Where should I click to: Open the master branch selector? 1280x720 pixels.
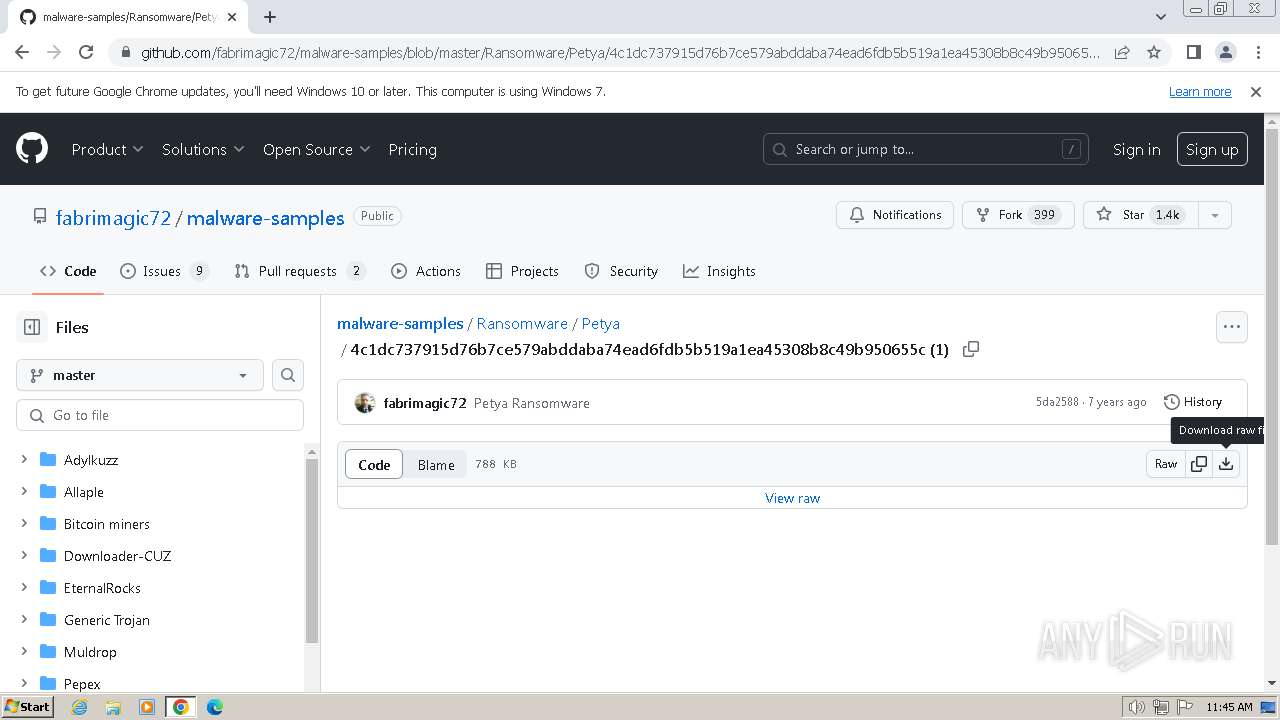[x=140, y=375]
